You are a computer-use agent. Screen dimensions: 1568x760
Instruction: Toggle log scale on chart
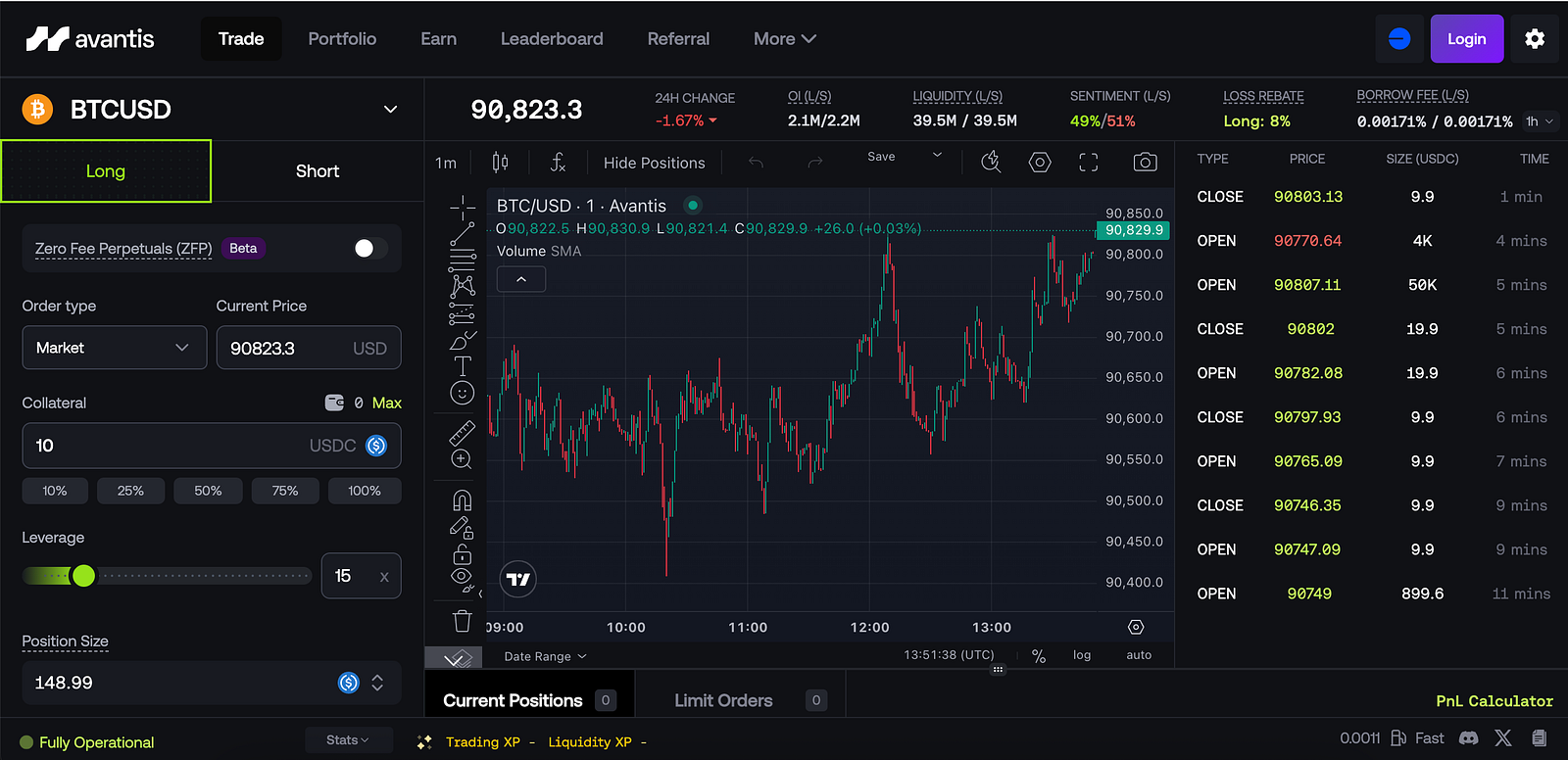(x=1082, y=655)
